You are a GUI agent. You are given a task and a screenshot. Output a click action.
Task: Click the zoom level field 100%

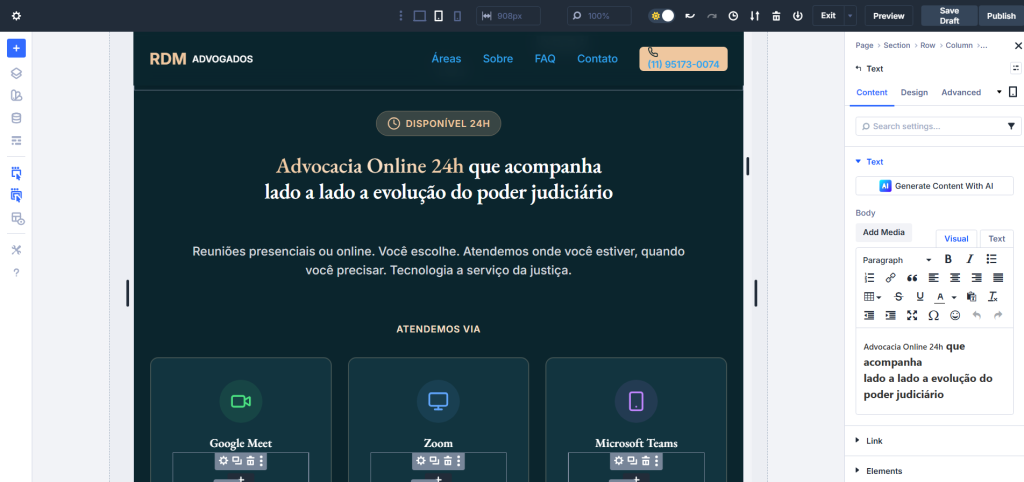coord(599,16)
